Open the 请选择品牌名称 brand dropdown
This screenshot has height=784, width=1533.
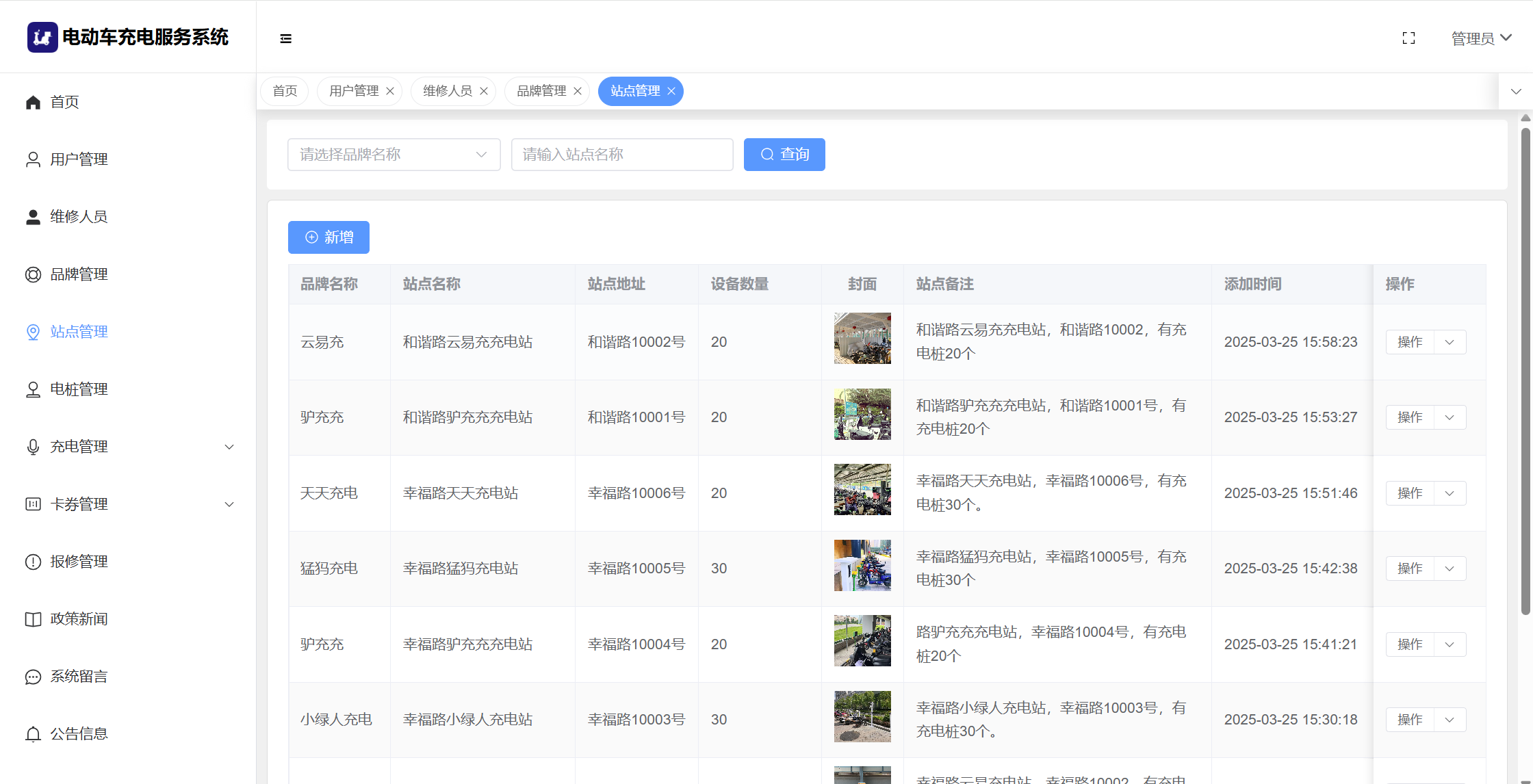coord(394,155)
